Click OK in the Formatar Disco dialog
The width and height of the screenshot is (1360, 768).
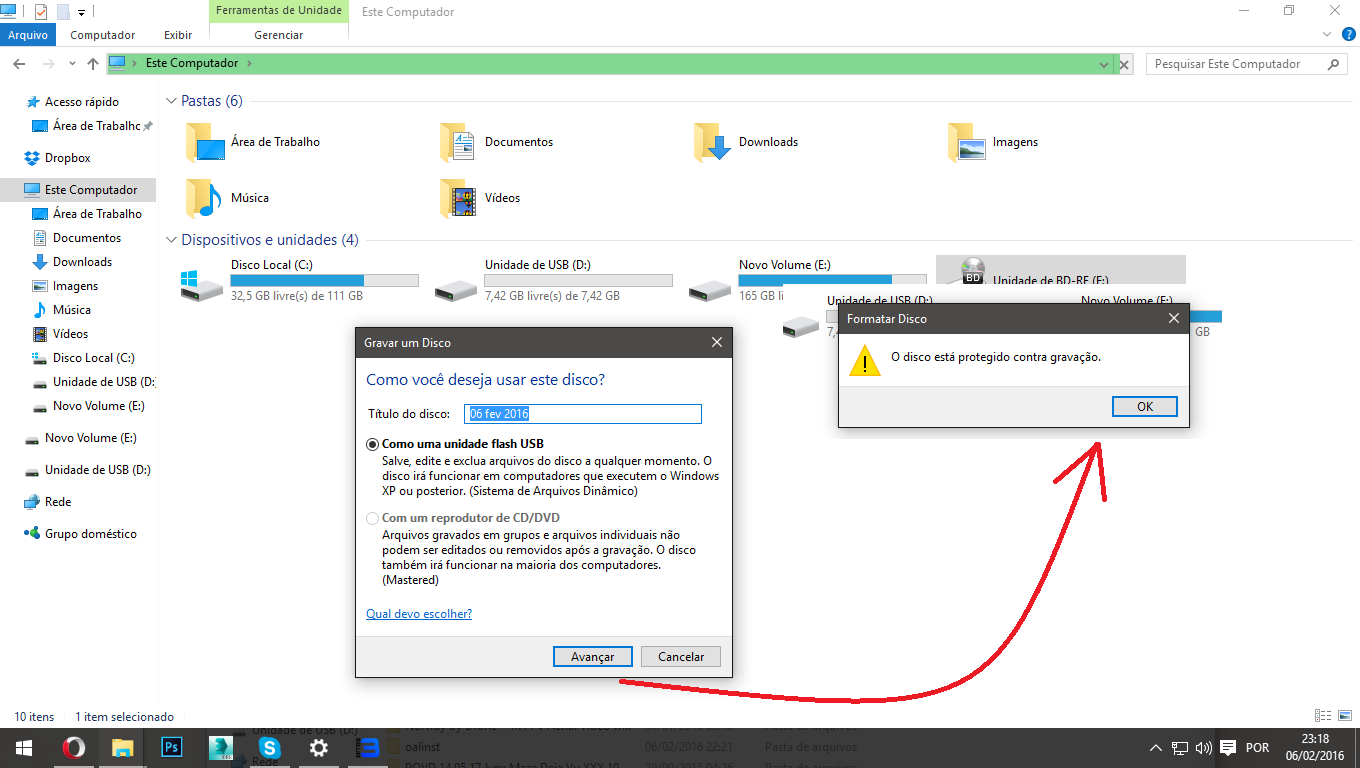(1145, 407)
